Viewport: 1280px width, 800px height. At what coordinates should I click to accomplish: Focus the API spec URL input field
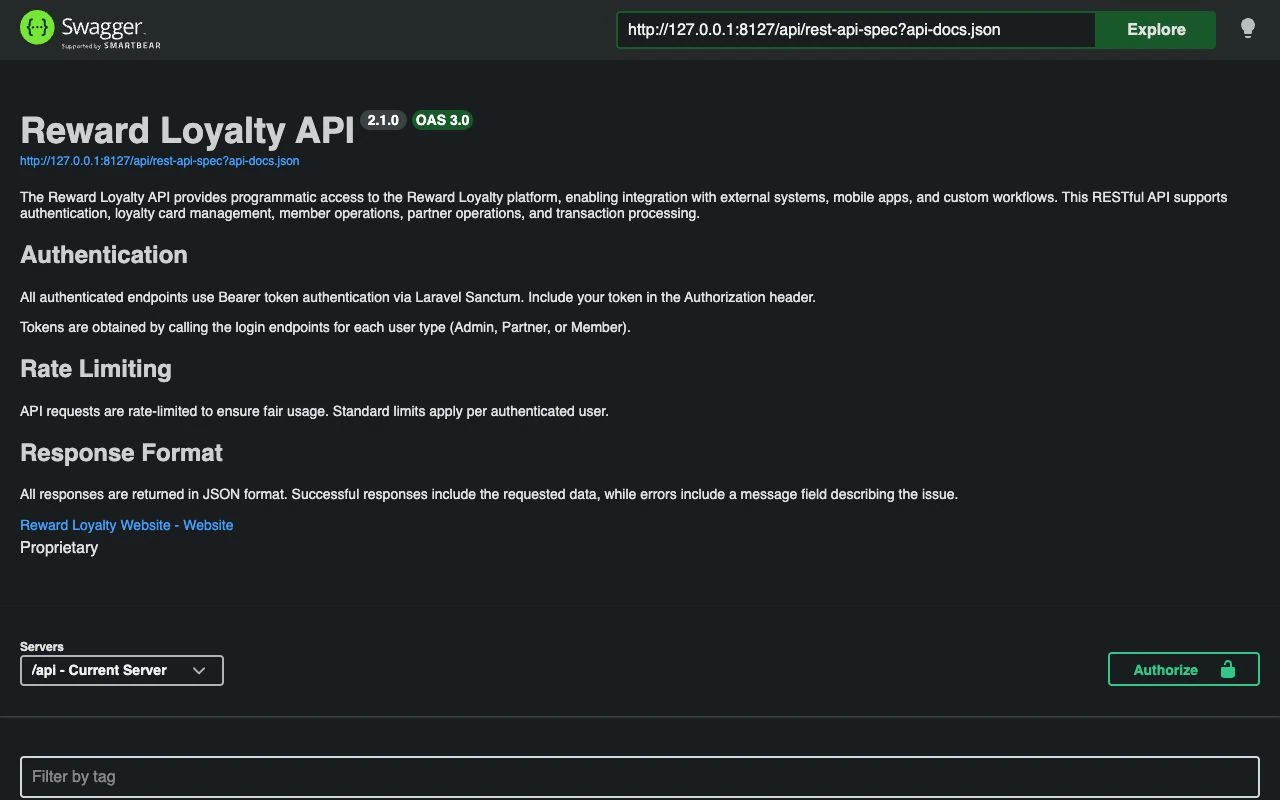[x=856, y=30]
